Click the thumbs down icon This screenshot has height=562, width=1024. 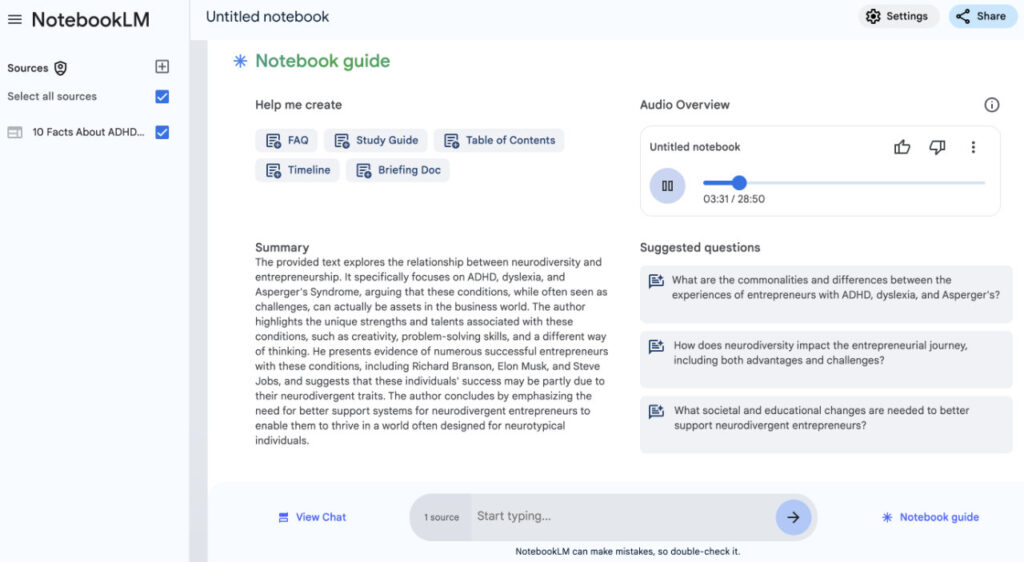[937, 147]
